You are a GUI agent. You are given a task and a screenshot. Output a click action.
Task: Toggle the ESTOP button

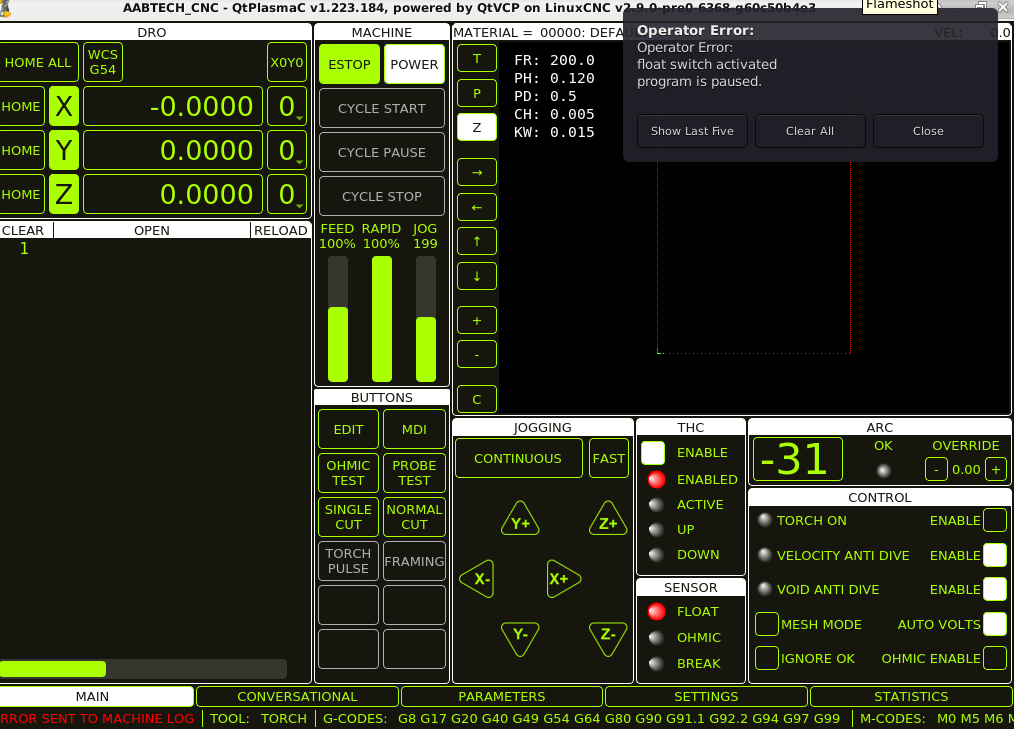(349, 64)
